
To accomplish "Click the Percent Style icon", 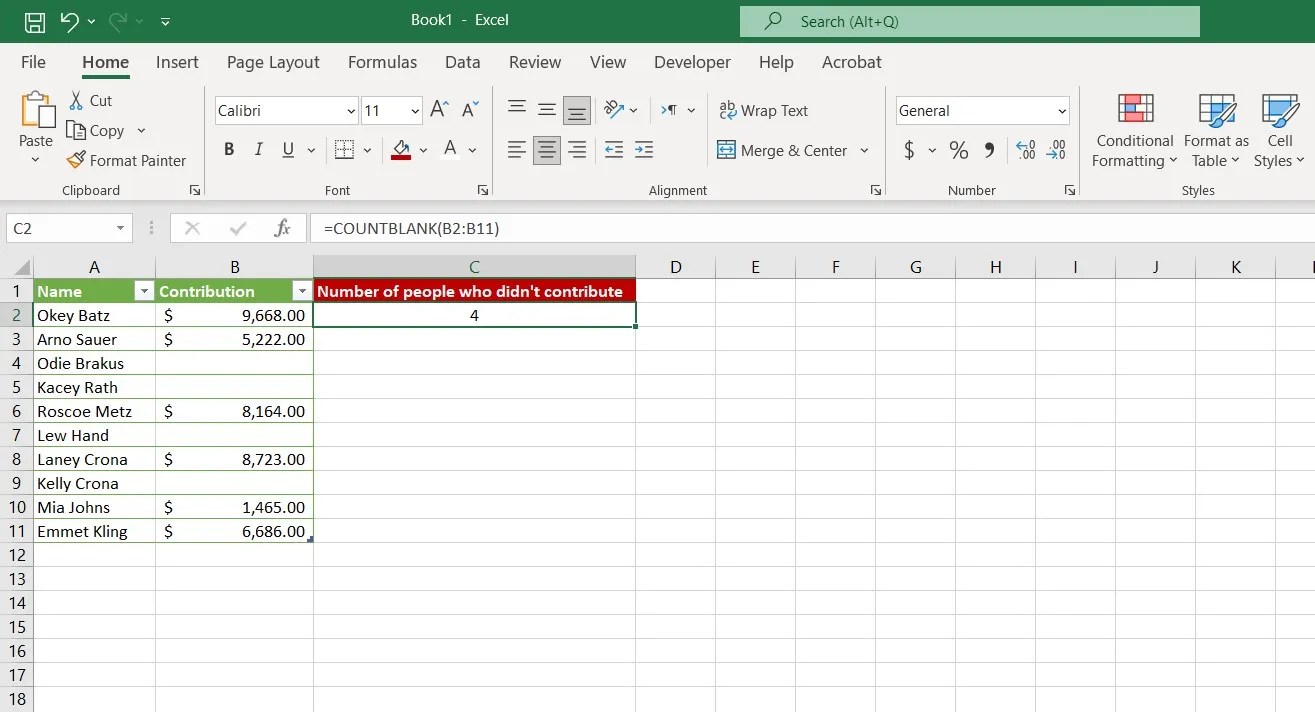I will [x=957, y=150].
